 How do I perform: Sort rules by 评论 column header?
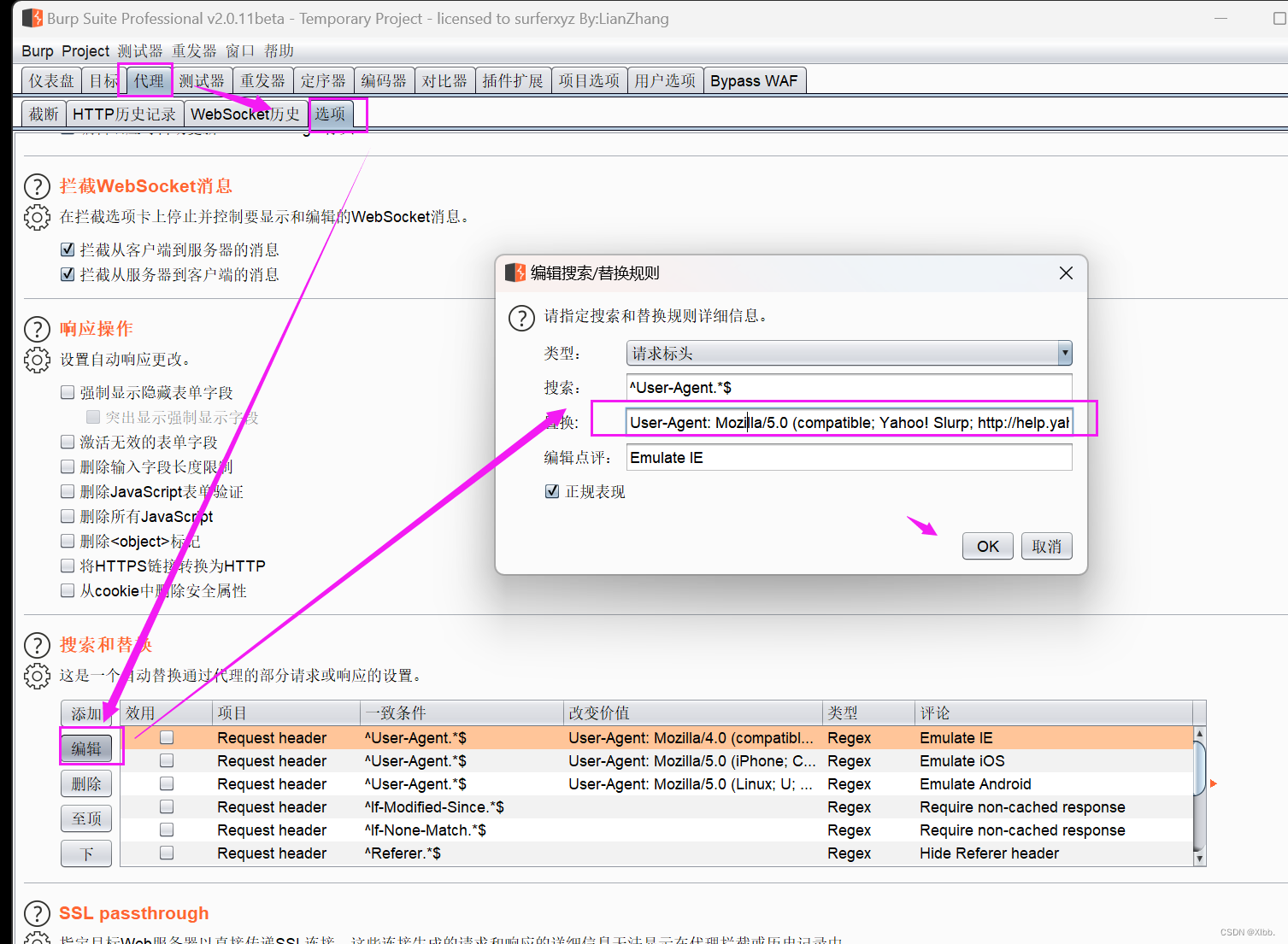click(1054, 712)
